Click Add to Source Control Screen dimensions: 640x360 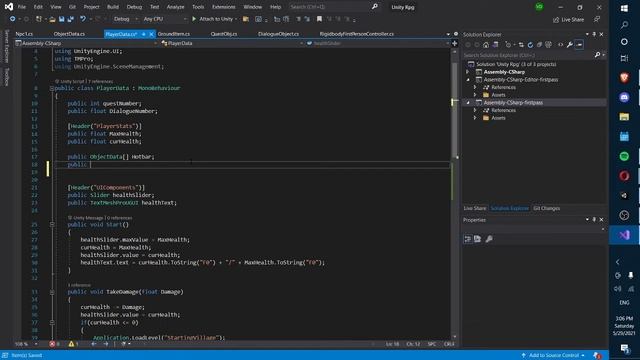(553, 355)
